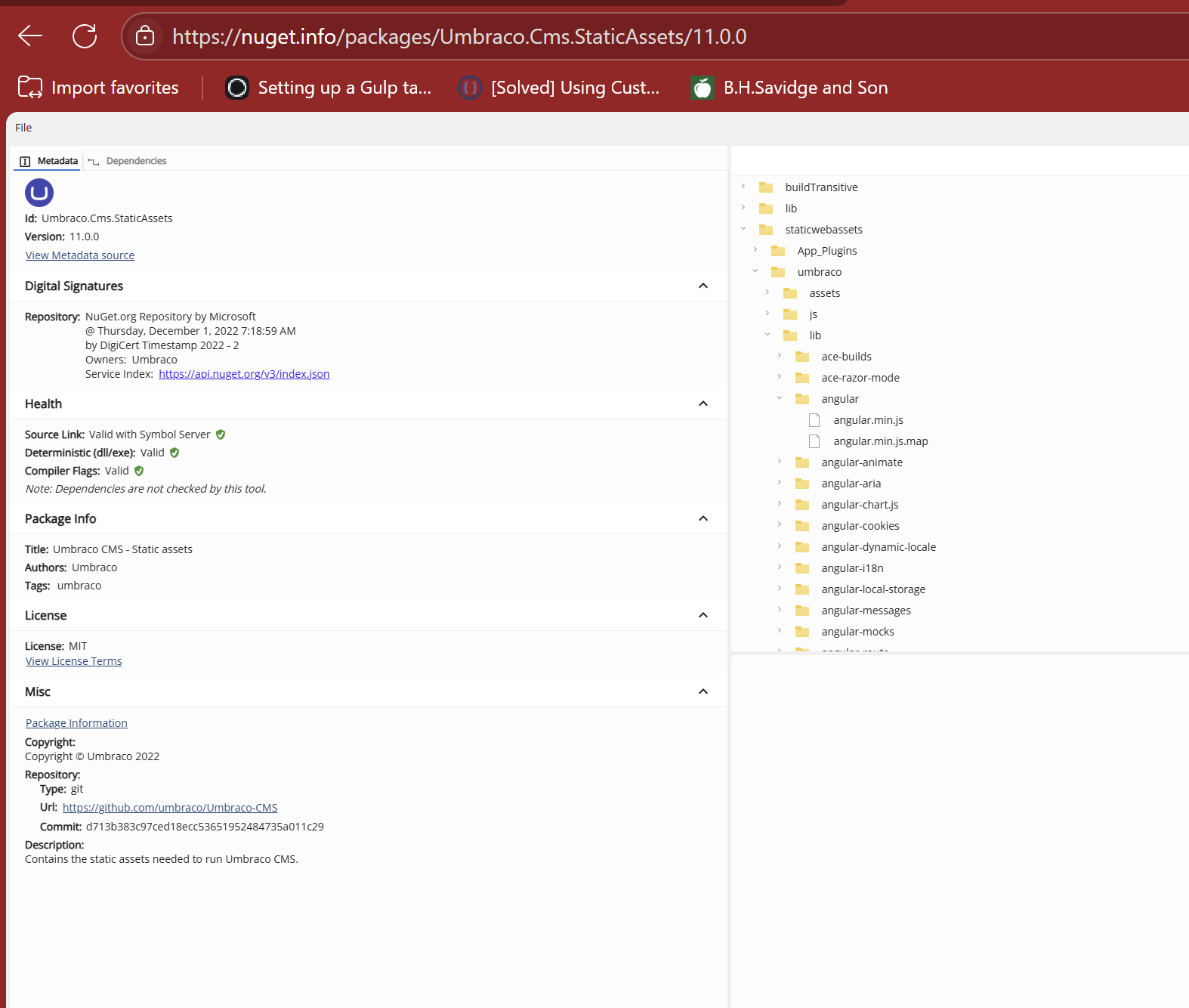This screenshot has height=1008, width=1189.
Task: Open the File menu
Action: 23,128
